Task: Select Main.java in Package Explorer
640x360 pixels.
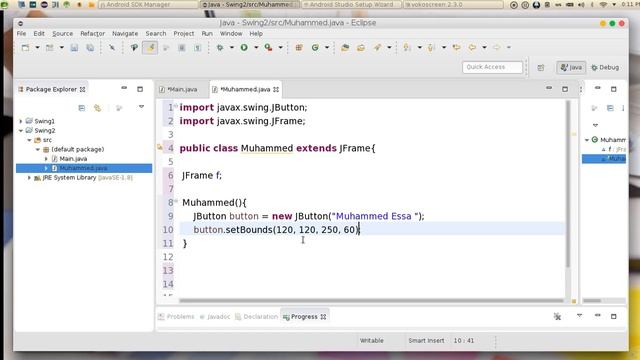Action: pyautogui.click(x=73, y=159)
